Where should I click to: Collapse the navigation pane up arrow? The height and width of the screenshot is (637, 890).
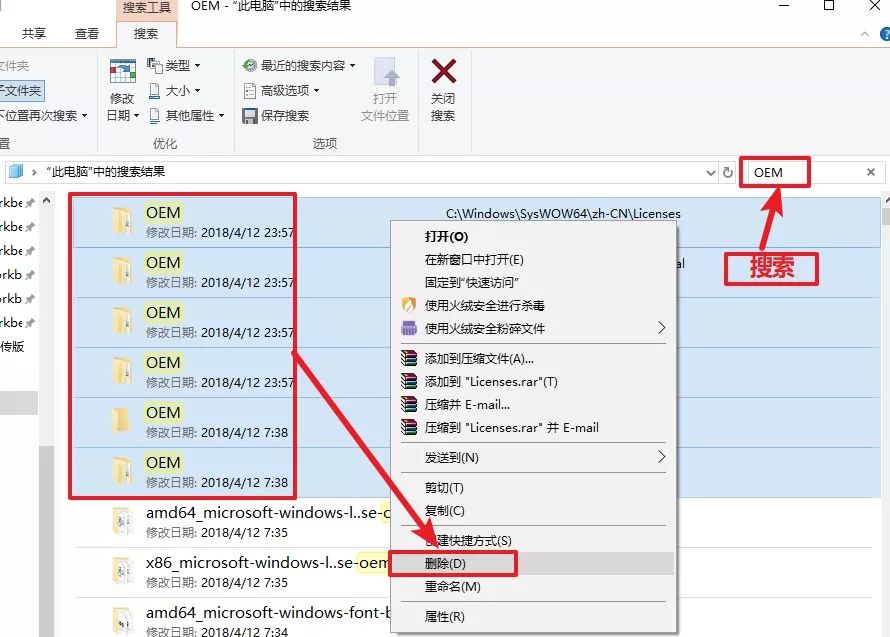47,200
